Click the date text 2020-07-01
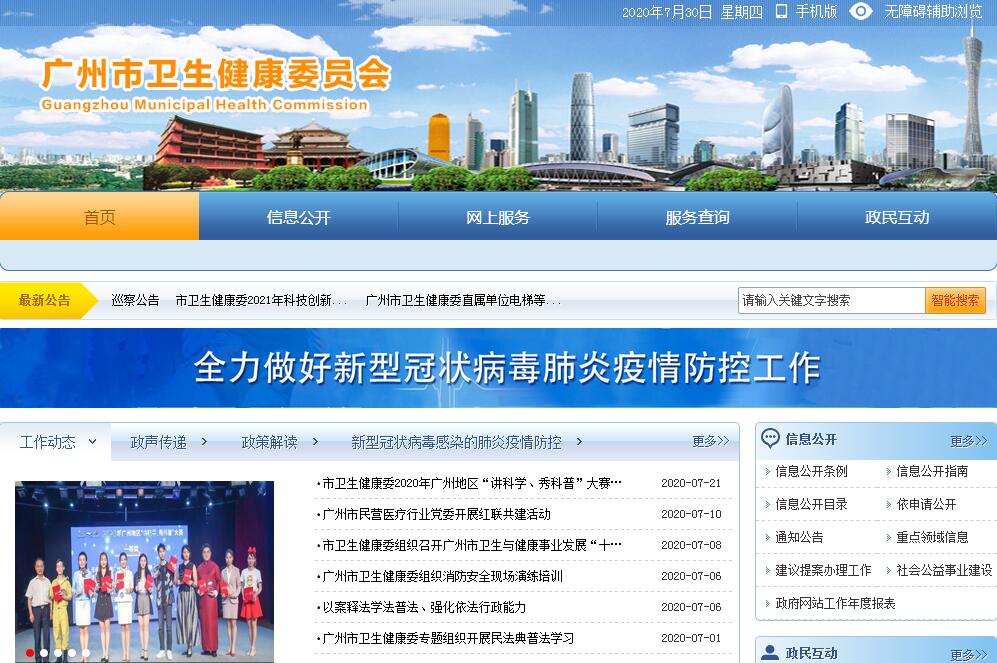Screen dimensions: 997x663 coord(691,638)
